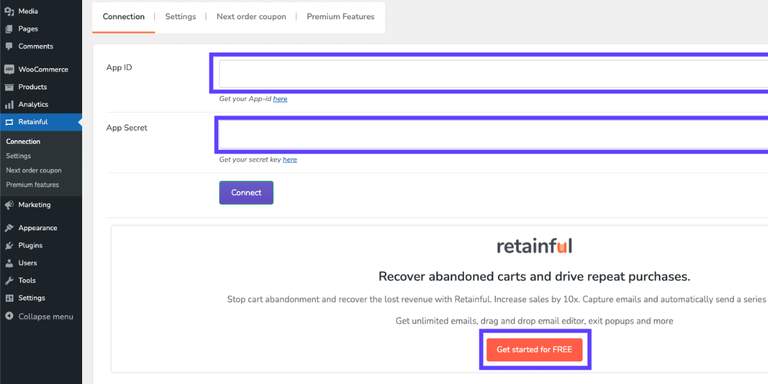Click the 'App ID' field label
This screenshot has width=768, height=384.
click(x=119, y=68)
